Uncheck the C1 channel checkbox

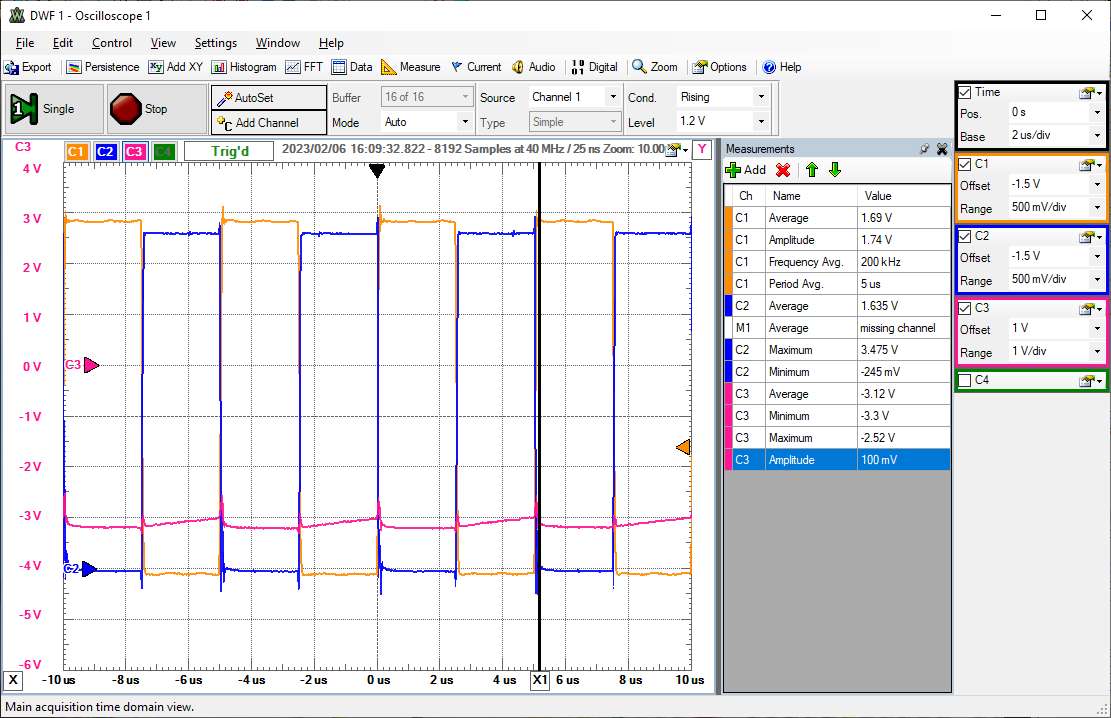pyautogui.click(x=965, y=164)
